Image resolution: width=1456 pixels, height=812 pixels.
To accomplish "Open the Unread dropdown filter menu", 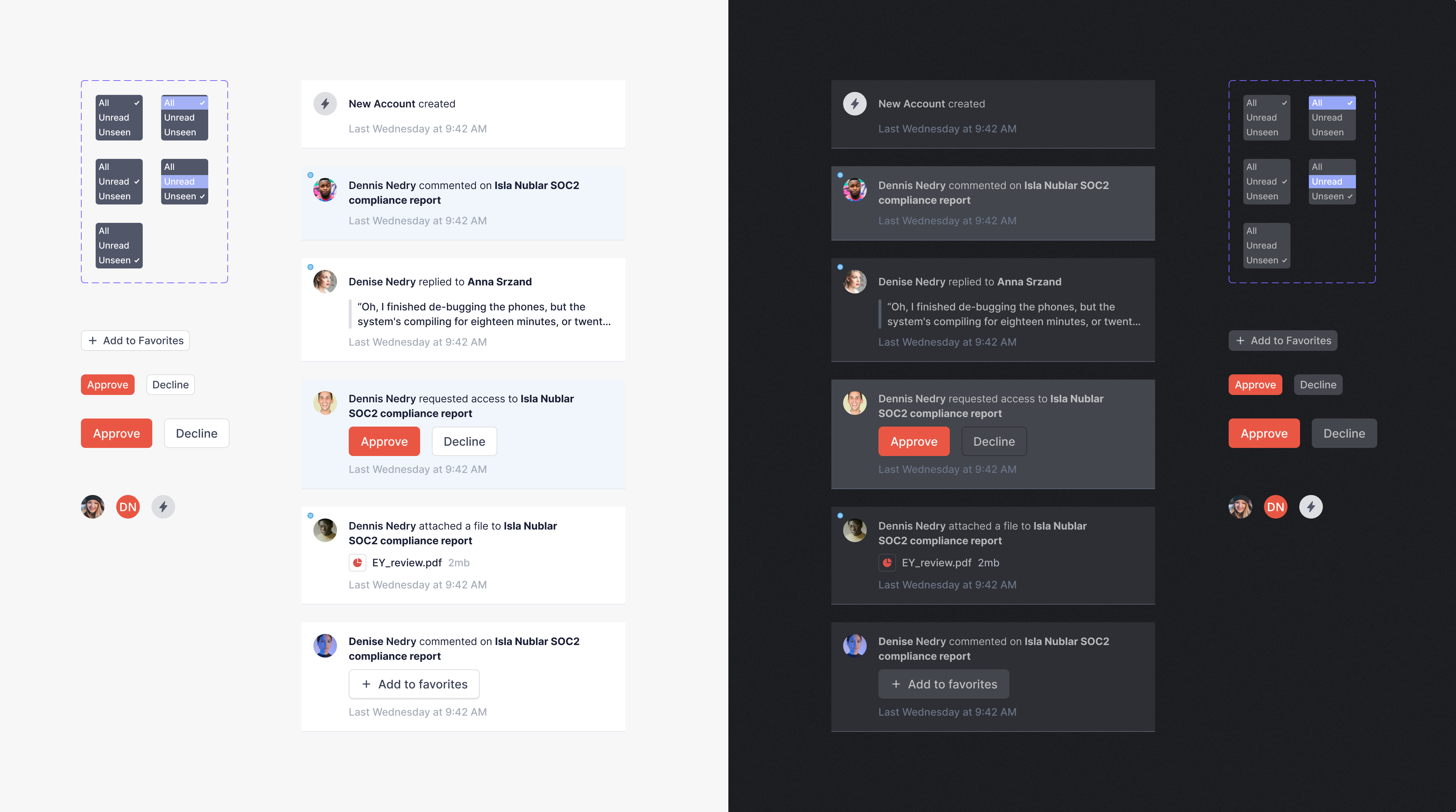I will pos(183,181).
